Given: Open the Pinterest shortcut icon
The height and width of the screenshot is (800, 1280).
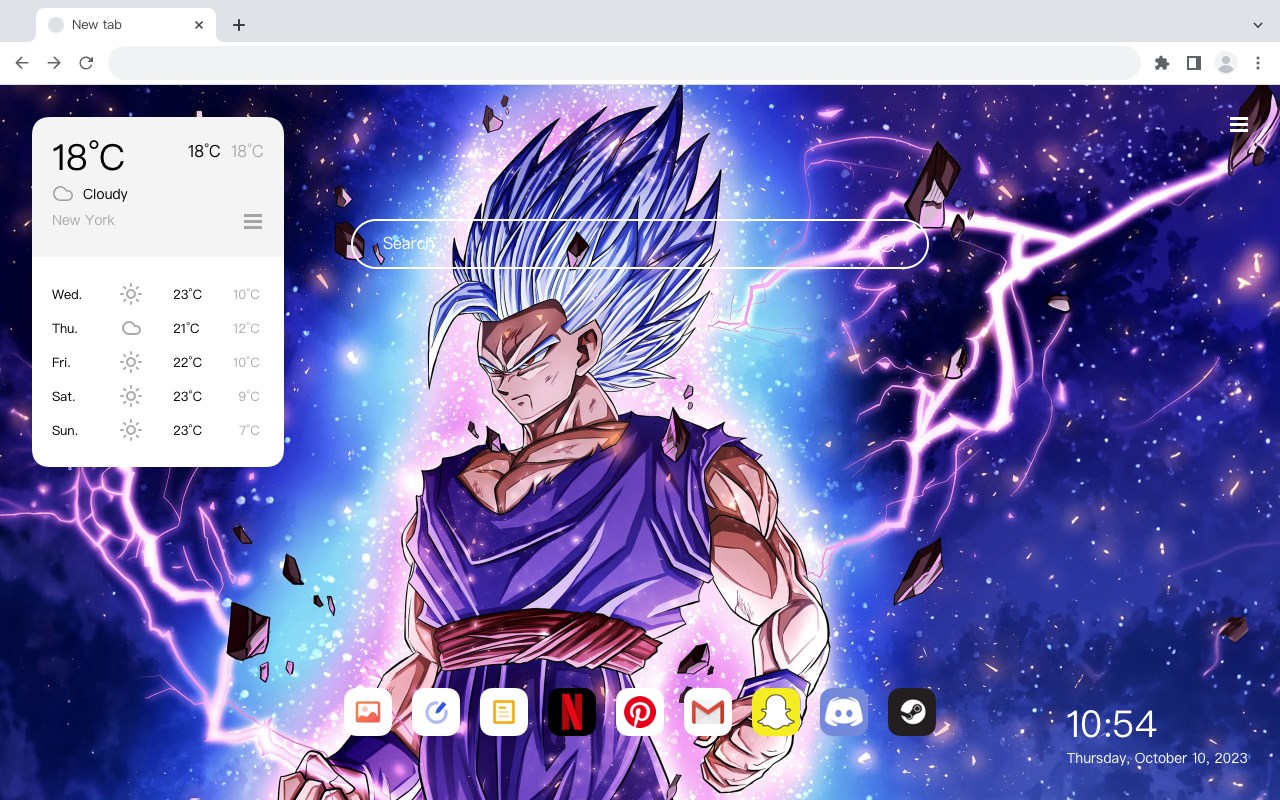Looking at the screenshot, I should click(x=640, y=712).
